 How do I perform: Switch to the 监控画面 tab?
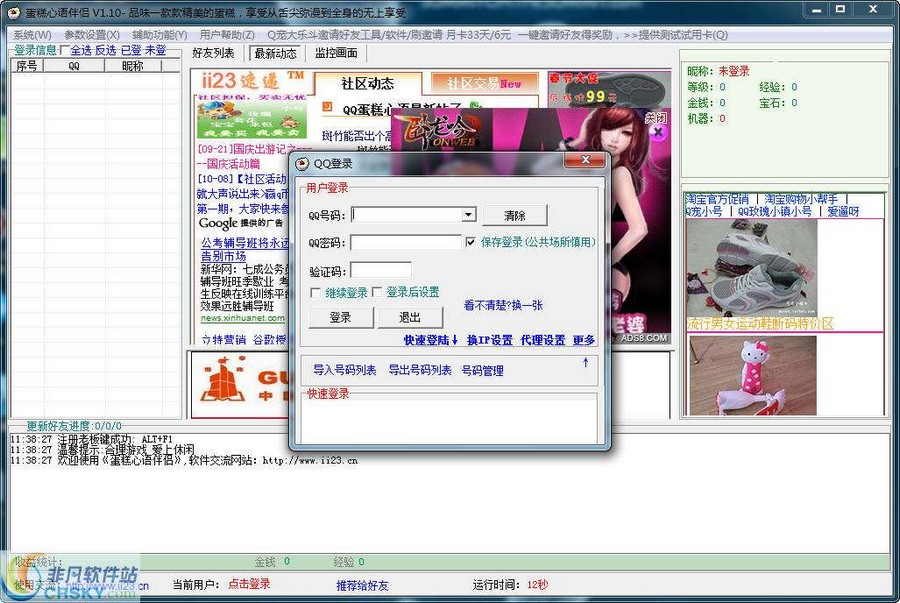tap(335, 53)
